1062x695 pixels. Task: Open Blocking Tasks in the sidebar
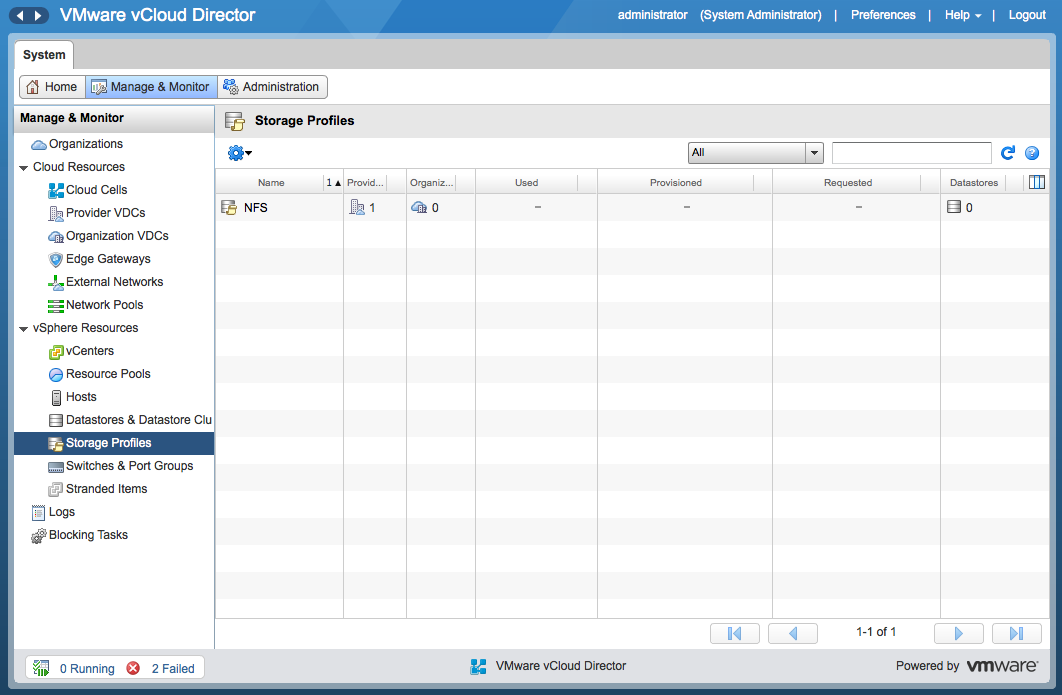point(88,535)
